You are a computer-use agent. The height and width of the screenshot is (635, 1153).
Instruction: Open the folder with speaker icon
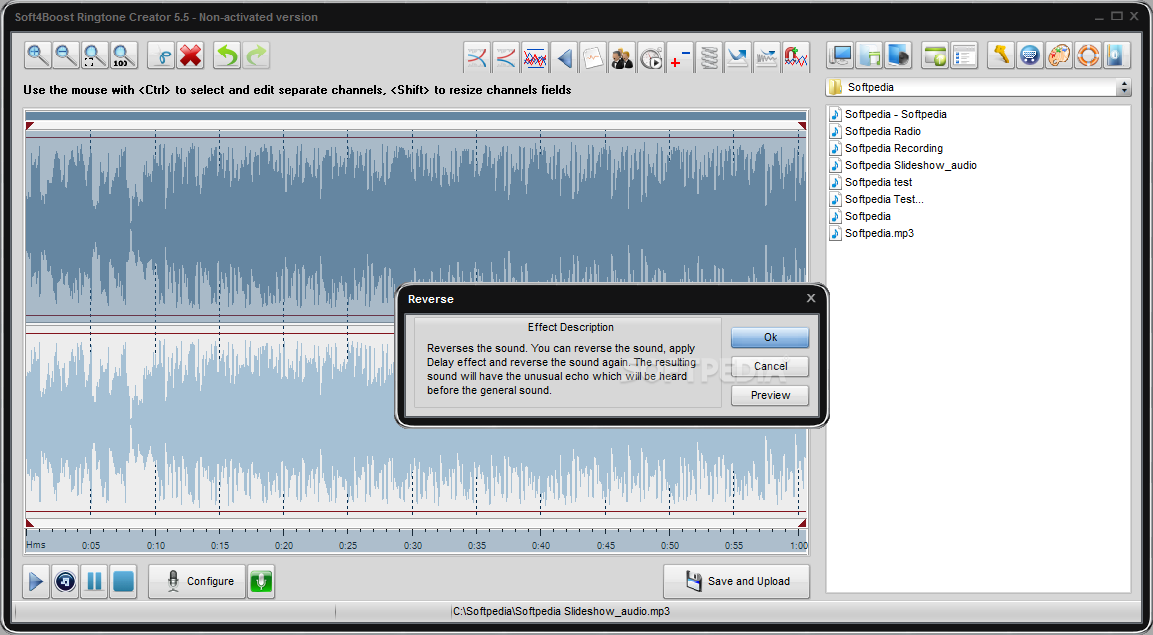898,55
